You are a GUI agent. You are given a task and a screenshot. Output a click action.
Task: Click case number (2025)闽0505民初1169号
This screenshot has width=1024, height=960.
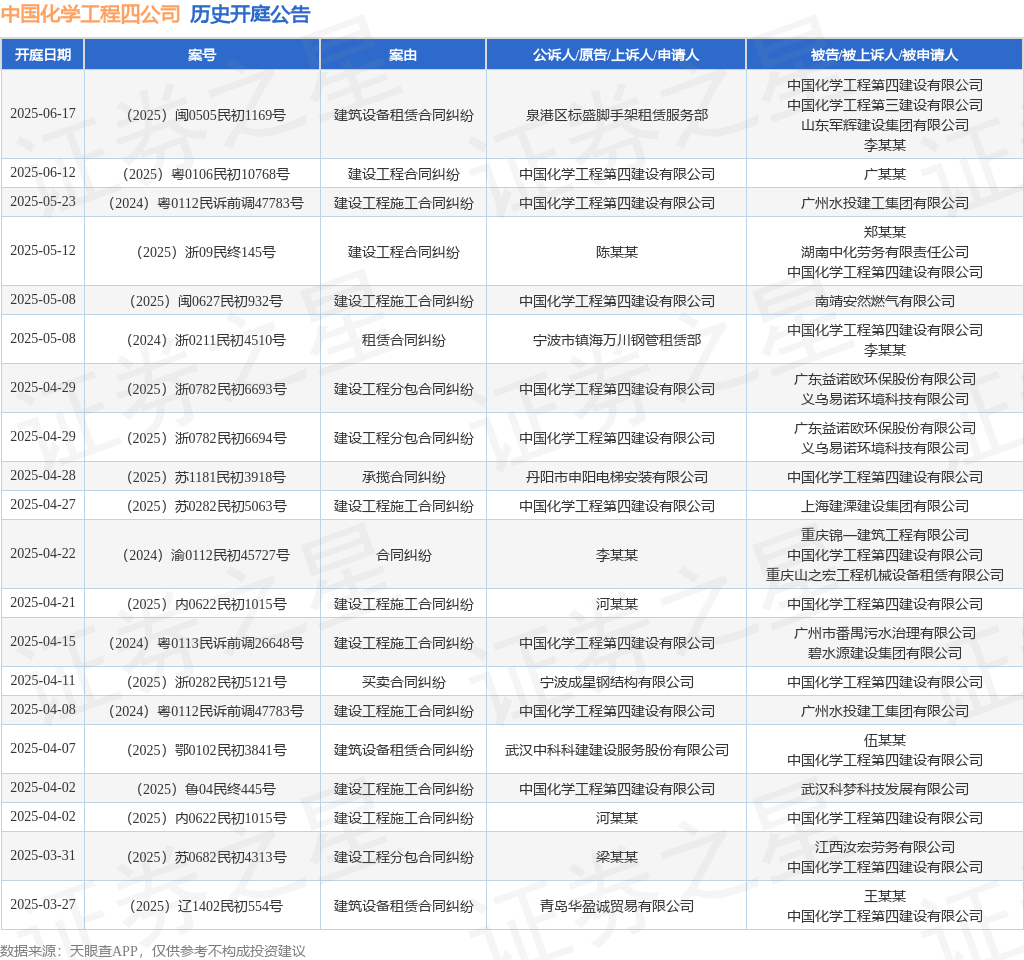206,115
